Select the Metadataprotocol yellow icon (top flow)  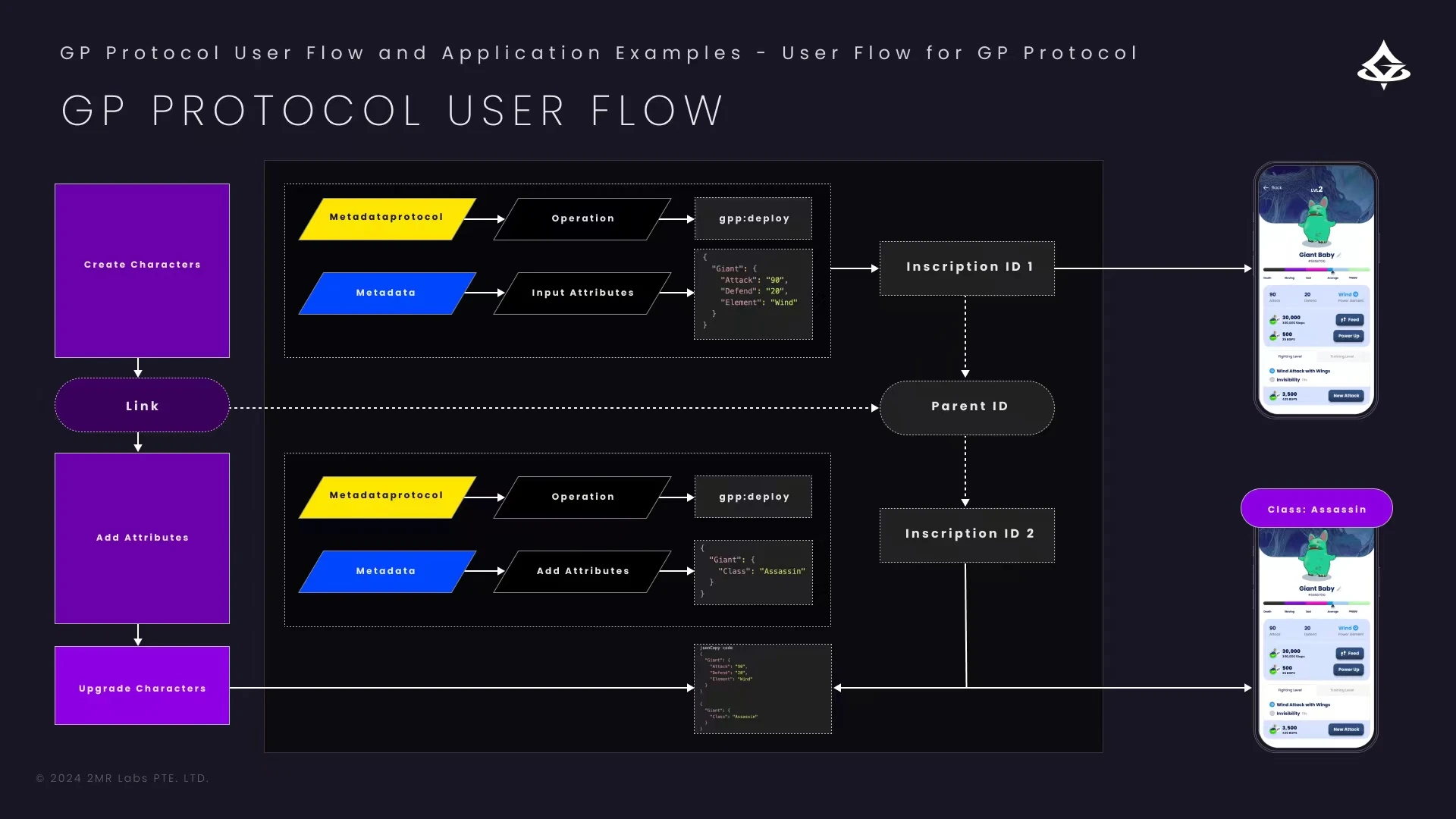pyautogui.click(x=387, y=217)
